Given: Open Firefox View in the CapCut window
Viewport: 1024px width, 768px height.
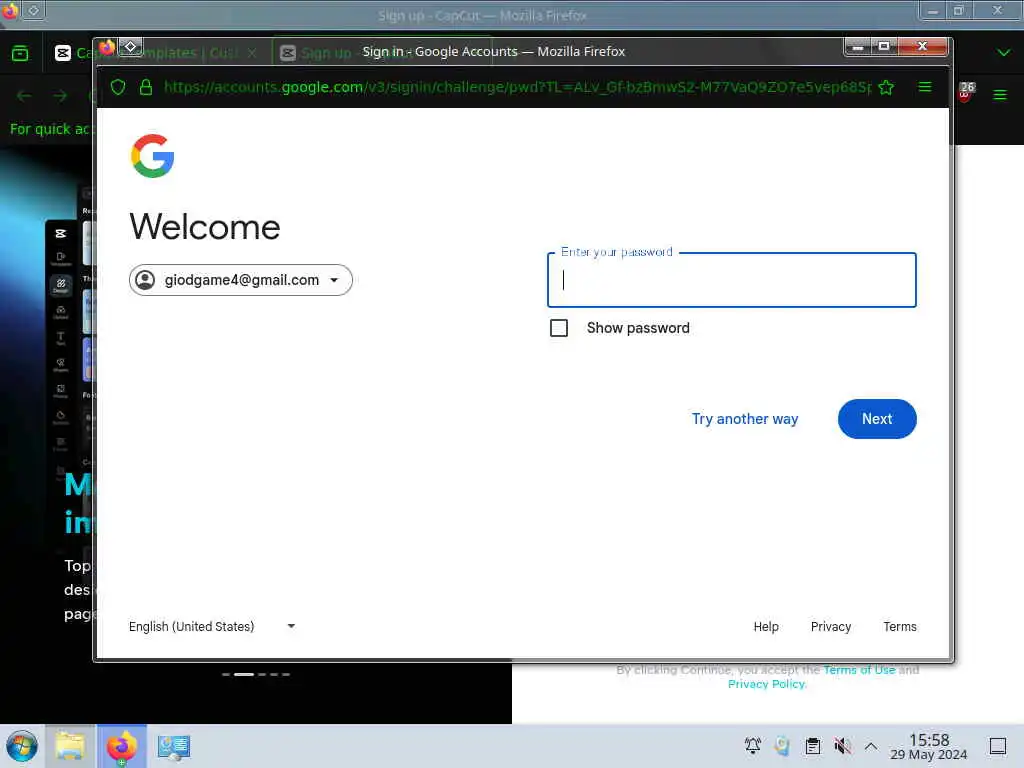Looking at the screenshot, I should pos(20,53).
